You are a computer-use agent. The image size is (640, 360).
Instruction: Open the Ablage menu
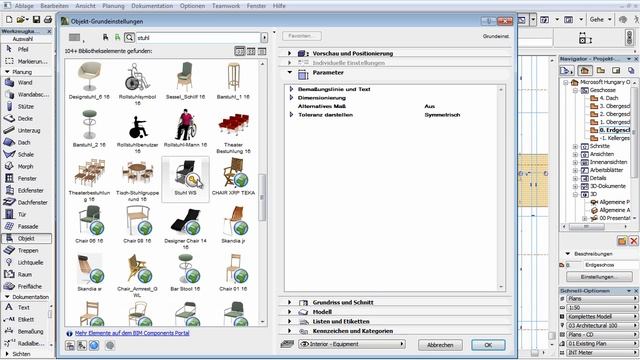pyautogui.click(x=24, y=6)
